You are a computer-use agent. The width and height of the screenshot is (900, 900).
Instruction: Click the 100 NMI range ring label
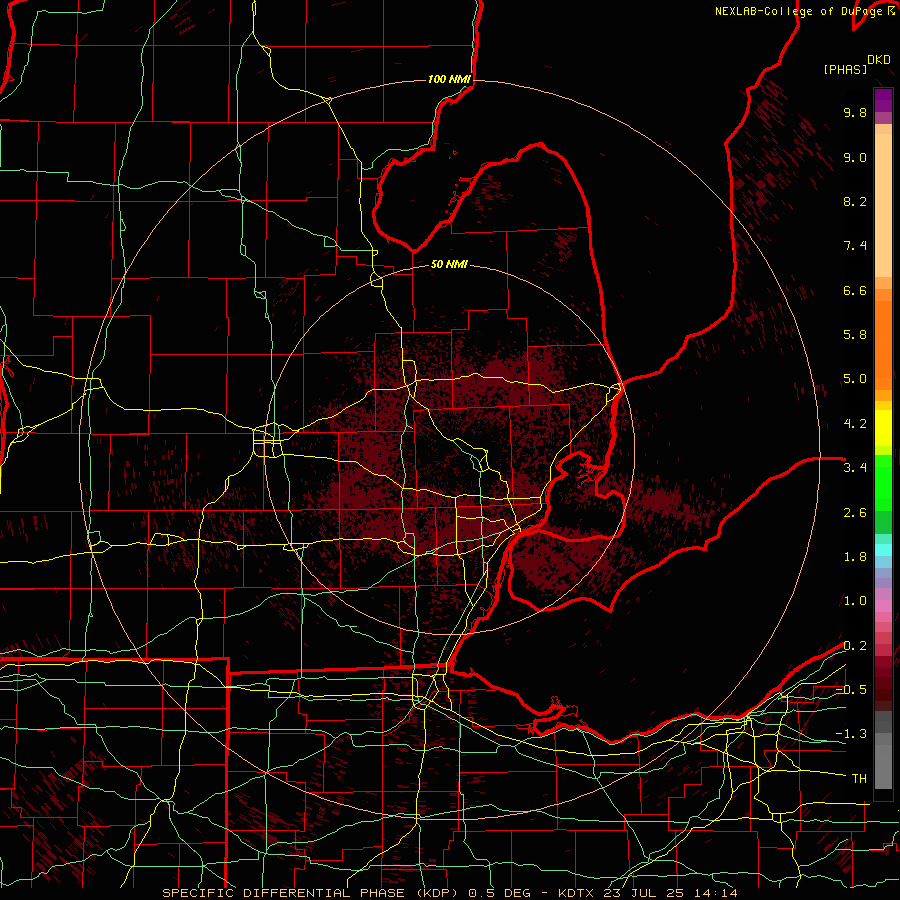(x=449, y=79)
